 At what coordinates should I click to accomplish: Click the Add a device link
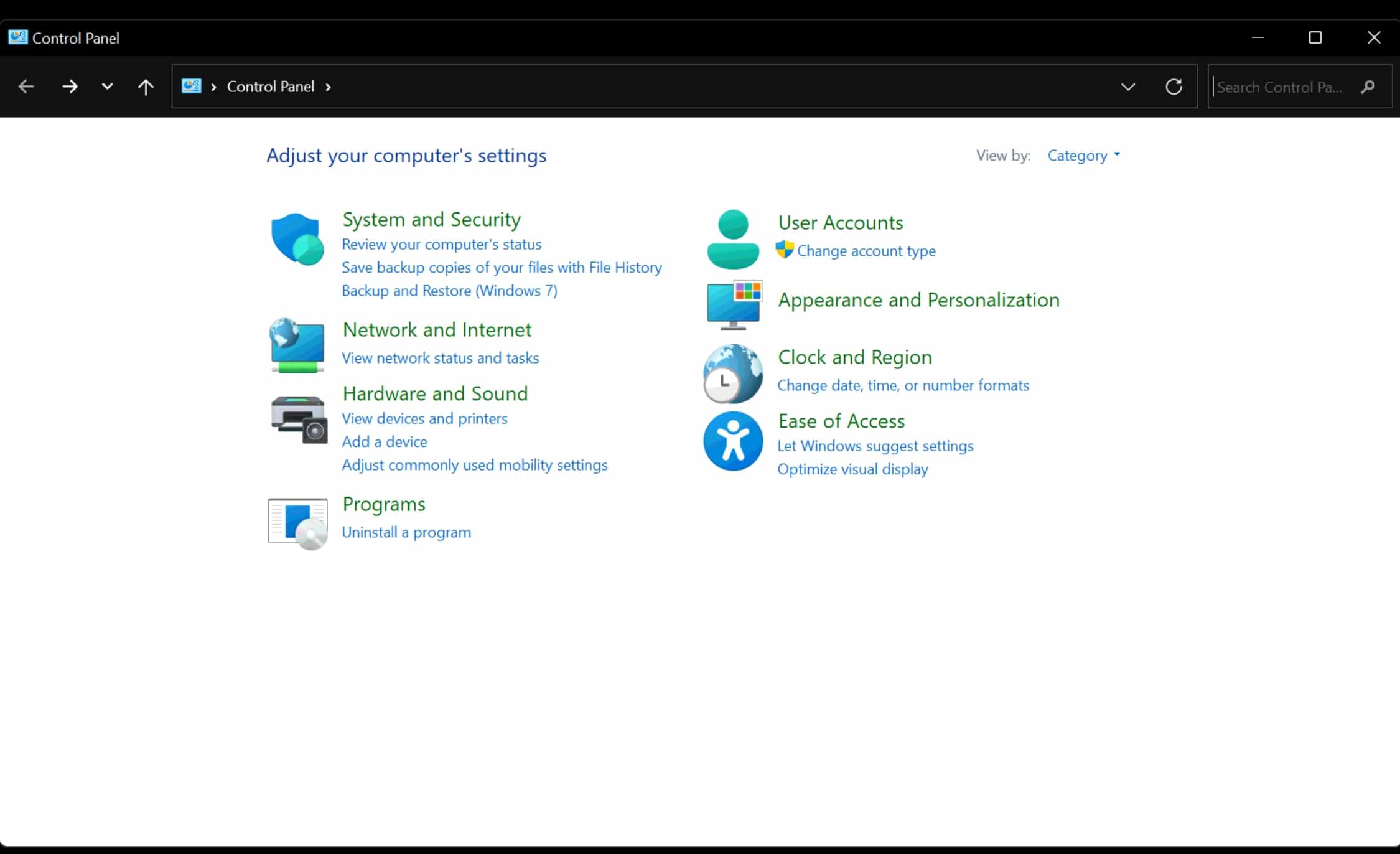pos(385,441)
